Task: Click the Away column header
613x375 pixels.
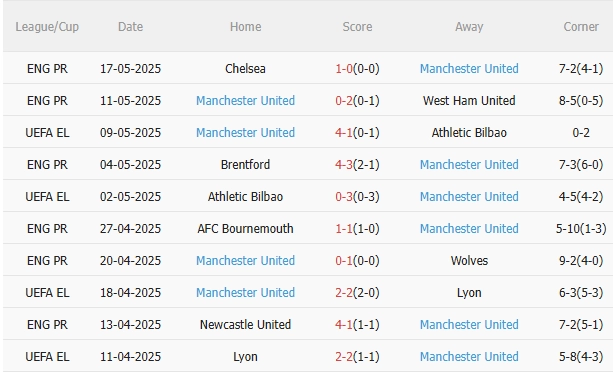Action: point(469,27)
